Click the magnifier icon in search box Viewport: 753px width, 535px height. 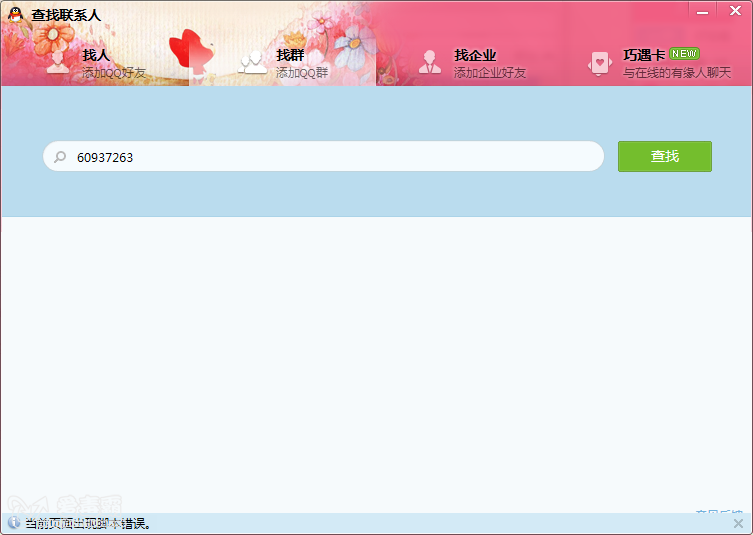pos(60,157)
